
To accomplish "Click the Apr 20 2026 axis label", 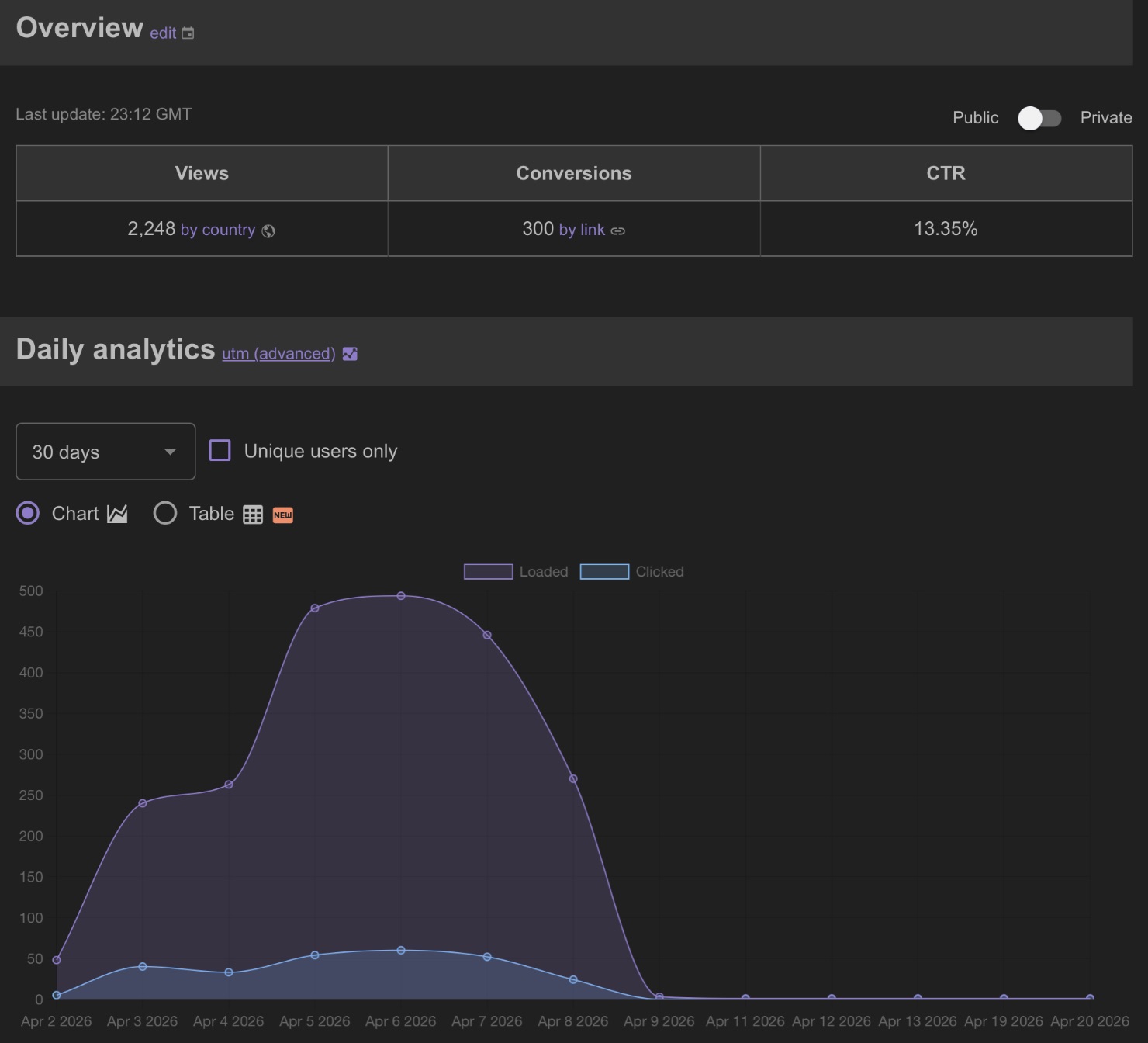I will click(1090, 1021).
